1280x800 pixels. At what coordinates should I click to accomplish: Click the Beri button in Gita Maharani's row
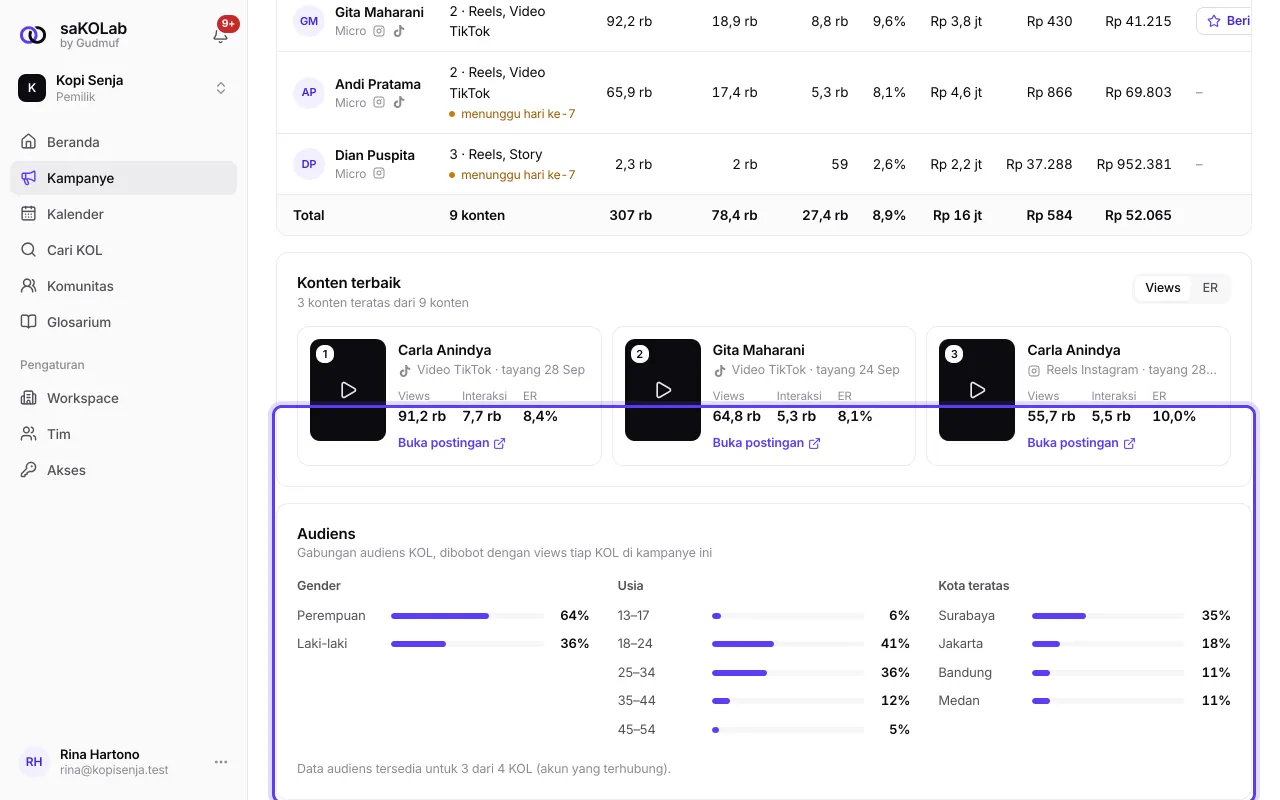[x=1224, y=21]
